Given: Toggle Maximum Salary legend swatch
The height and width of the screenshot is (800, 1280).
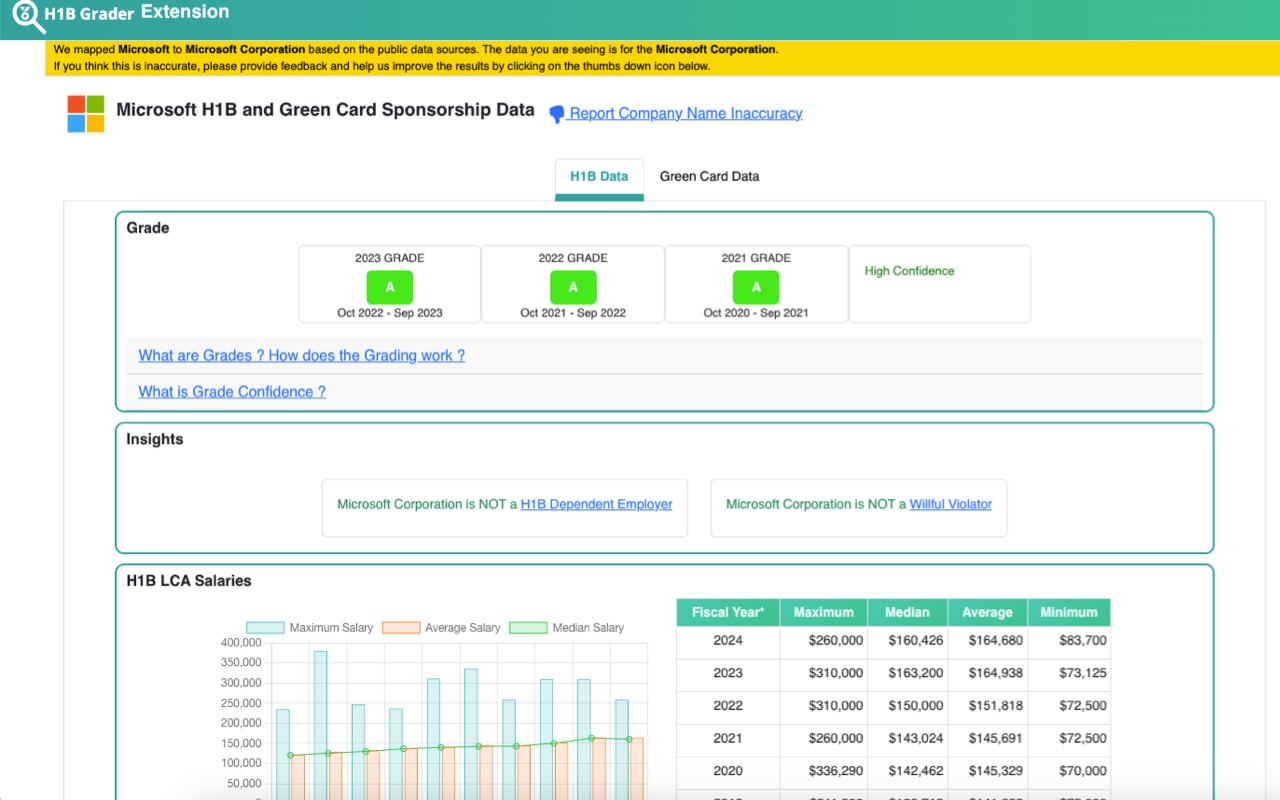Looking at the screenshot, I should coord(266,628).
